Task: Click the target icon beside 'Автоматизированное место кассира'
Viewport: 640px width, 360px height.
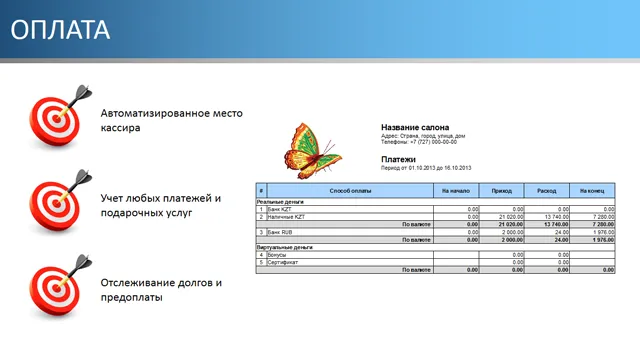Action: [x=60, y=116]
